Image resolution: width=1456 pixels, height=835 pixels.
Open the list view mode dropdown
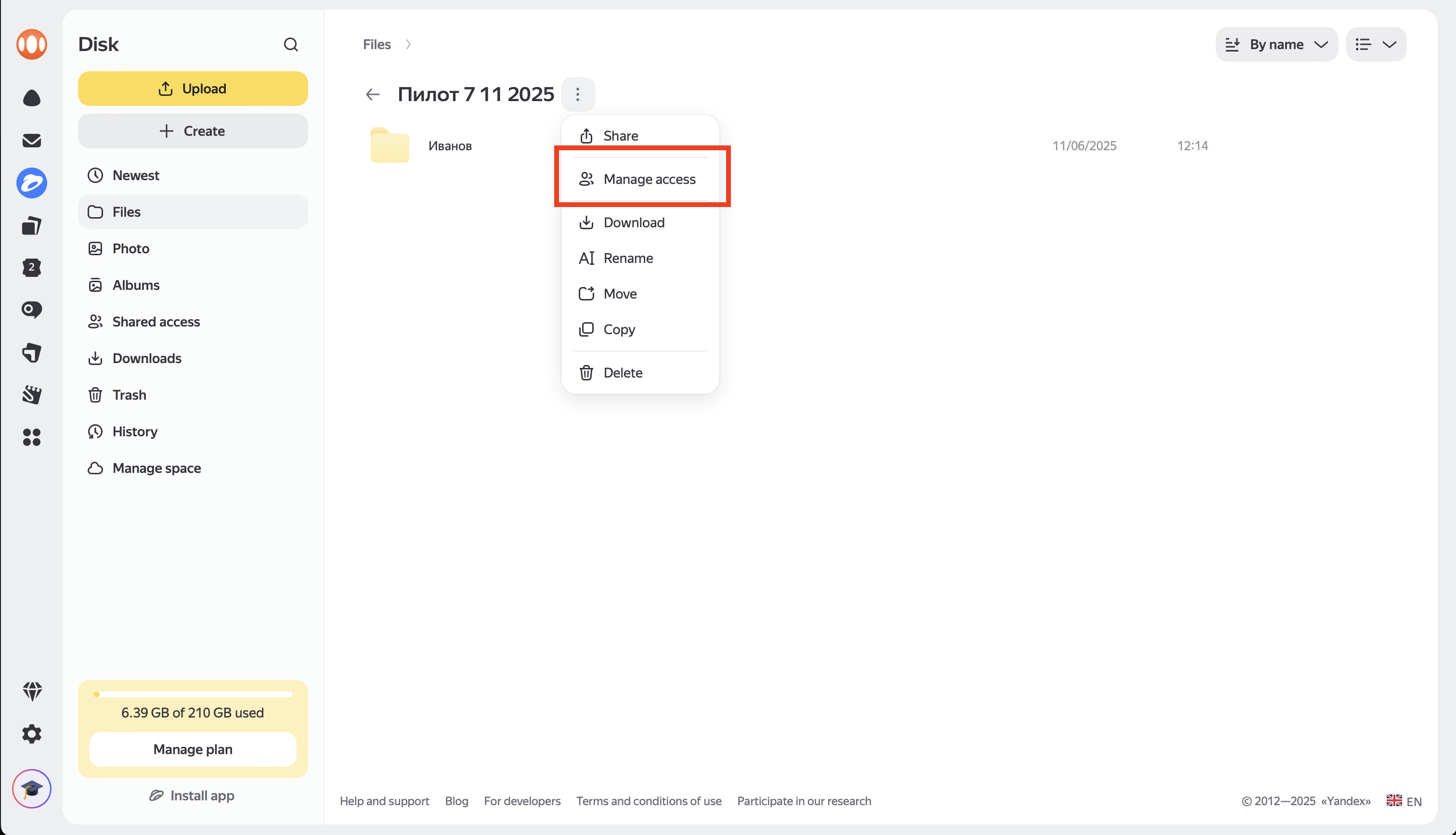coord(1376,44)
